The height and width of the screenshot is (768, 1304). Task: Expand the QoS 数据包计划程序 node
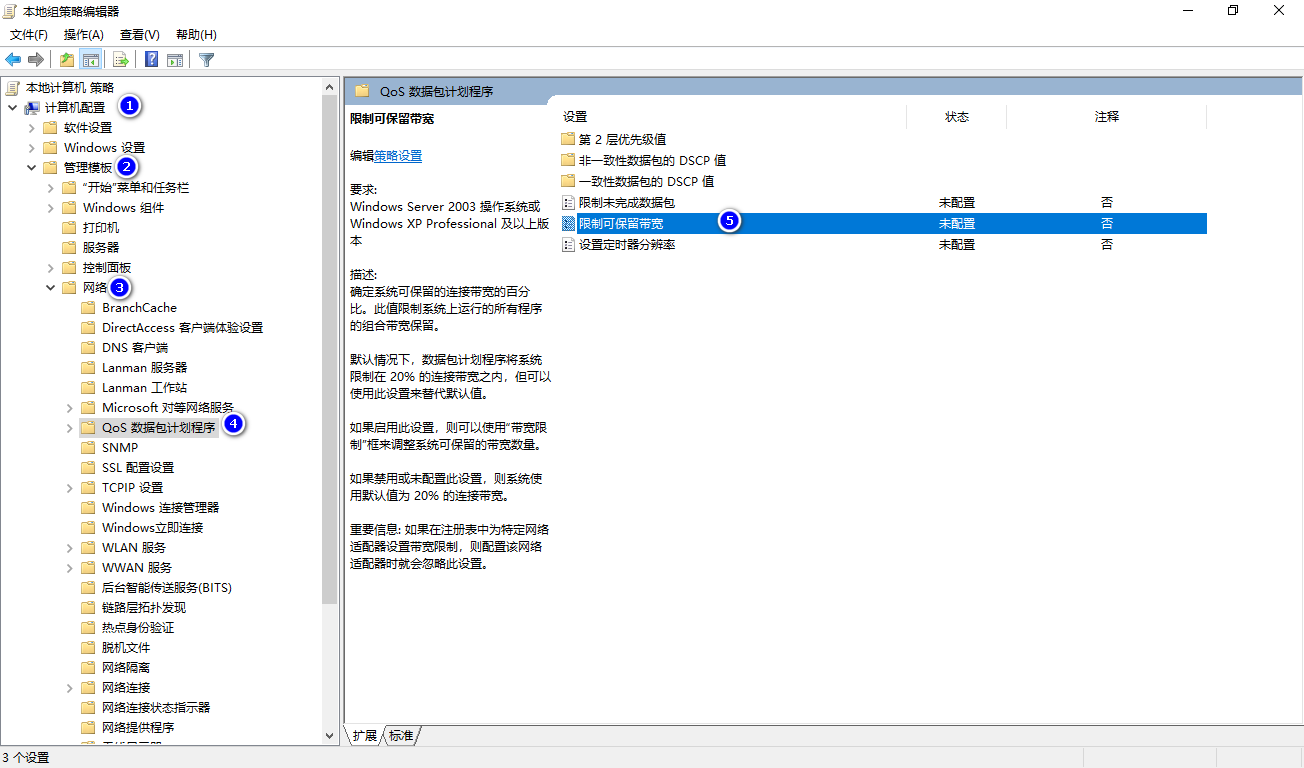point(69,427)
